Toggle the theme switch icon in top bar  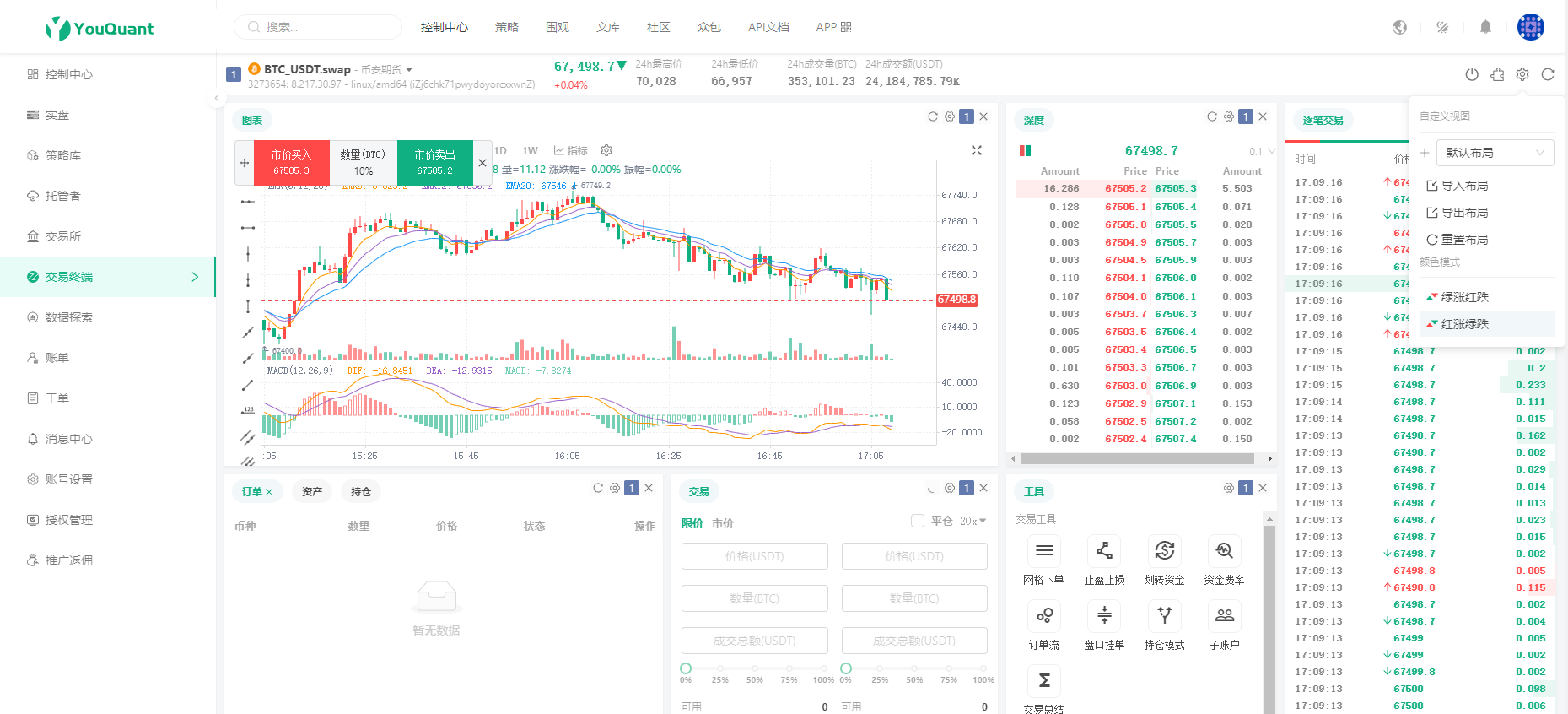pyautogui.click(x=1442, y=27)
